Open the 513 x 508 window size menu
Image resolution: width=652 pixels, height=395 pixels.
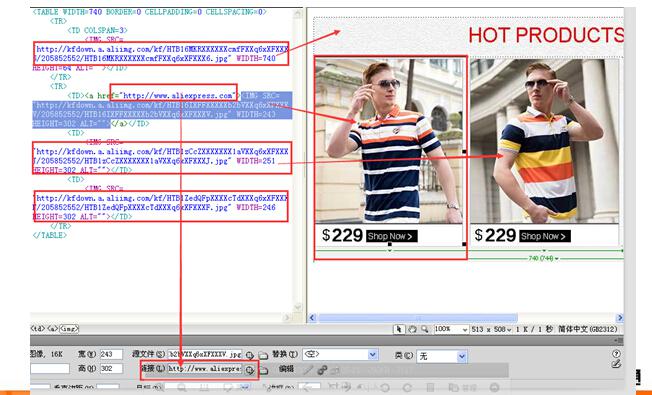click(x=491, y=329)
